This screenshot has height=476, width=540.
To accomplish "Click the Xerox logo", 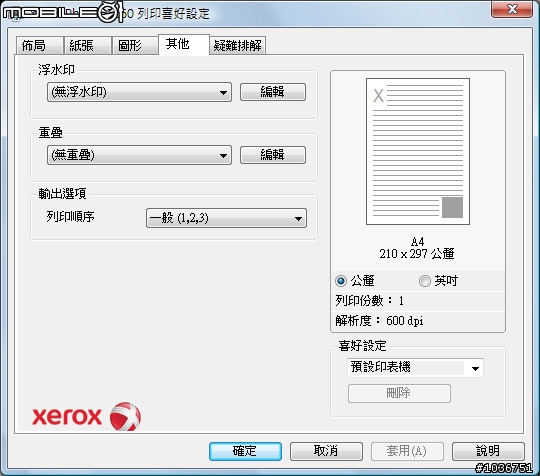I will tap(86, 416).
